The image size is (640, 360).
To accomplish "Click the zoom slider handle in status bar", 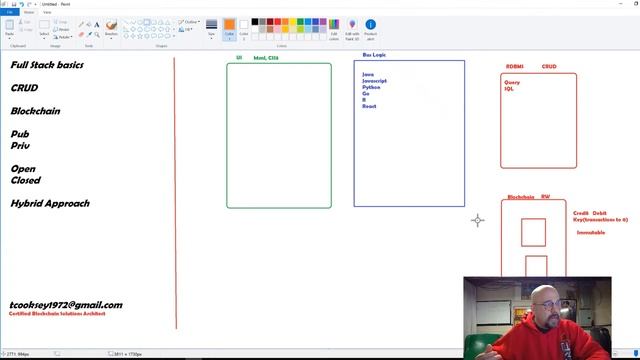I will (x=636, y=353).
